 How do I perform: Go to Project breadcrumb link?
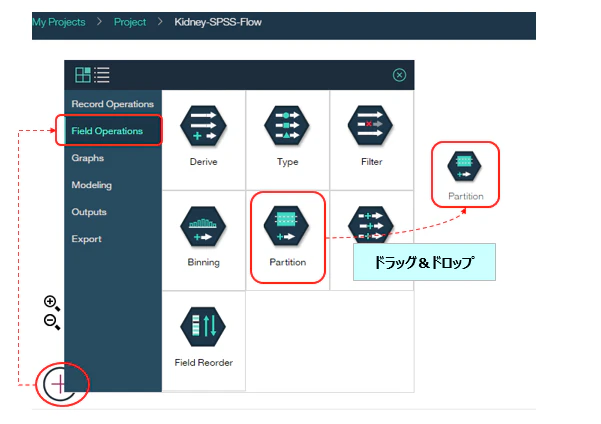130,22
